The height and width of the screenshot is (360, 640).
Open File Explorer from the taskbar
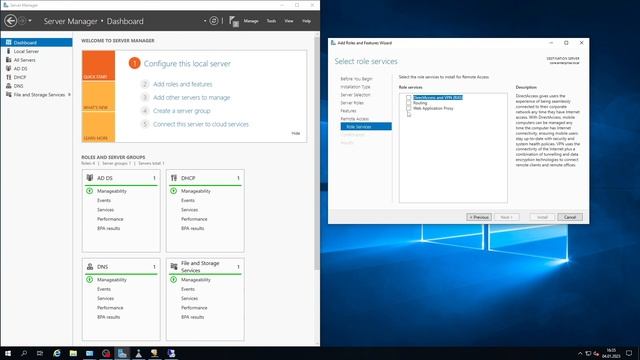tap(73, 353)
